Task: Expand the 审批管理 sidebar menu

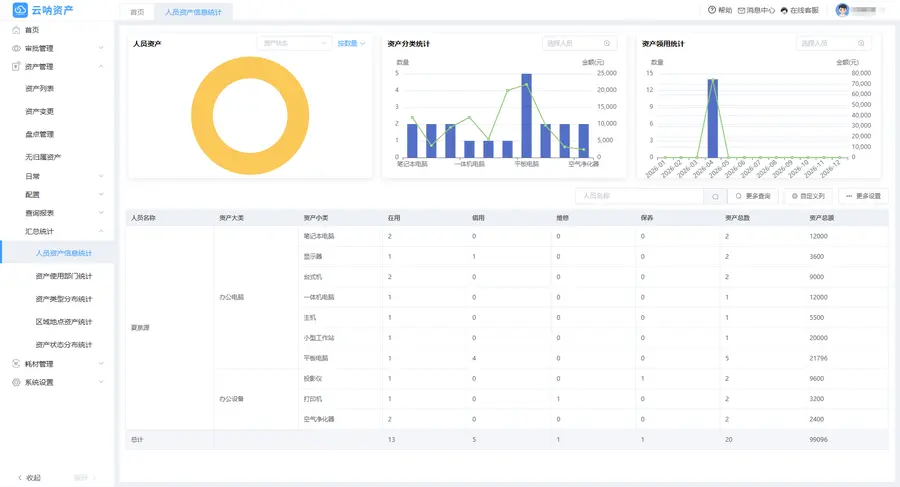Action: (57, 48)
